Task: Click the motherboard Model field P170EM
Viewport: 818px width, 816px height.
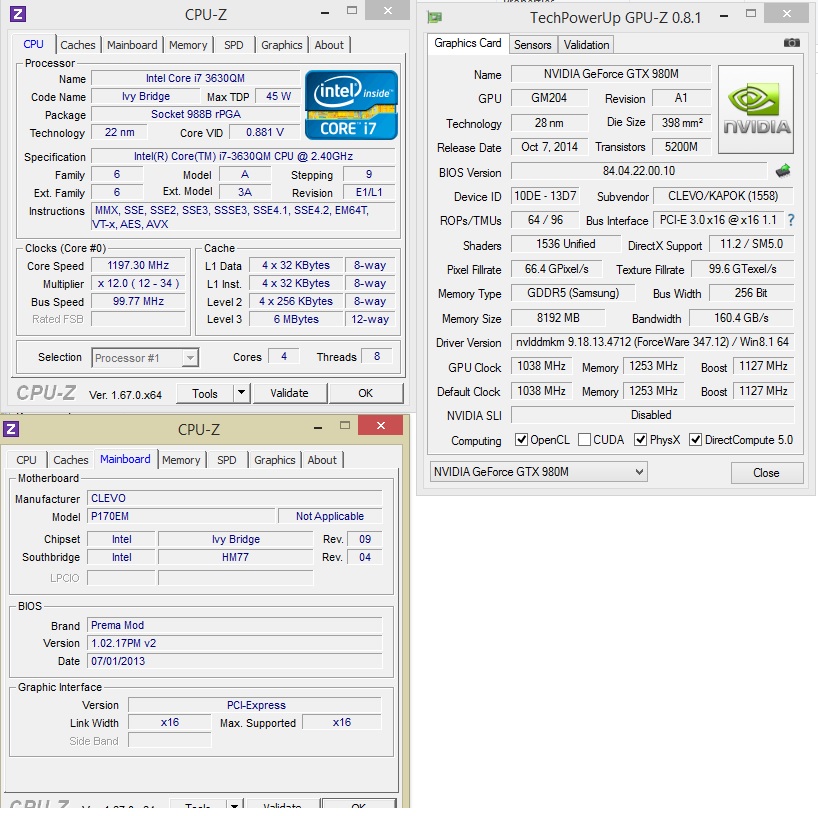Action: [181, 517]
